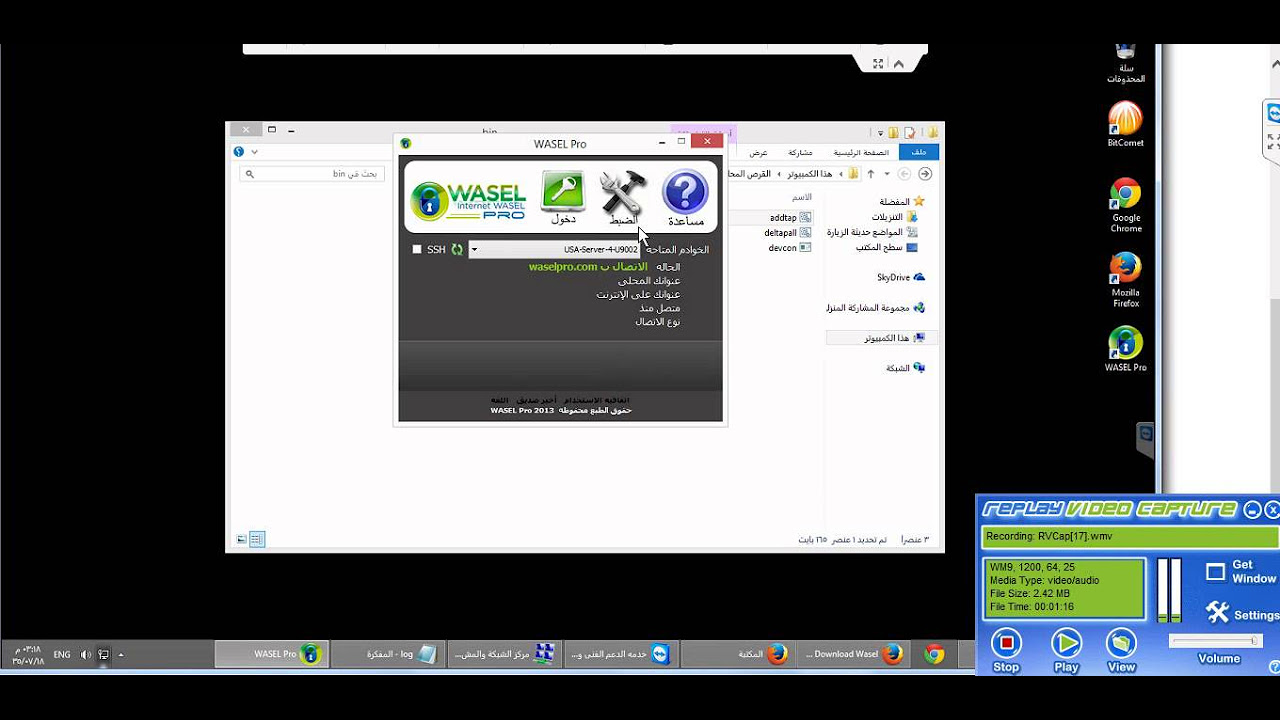Switch to the المكتبة Firefox taskbar button
Viewport: 1280px width, 720px height.
[736, 654]
